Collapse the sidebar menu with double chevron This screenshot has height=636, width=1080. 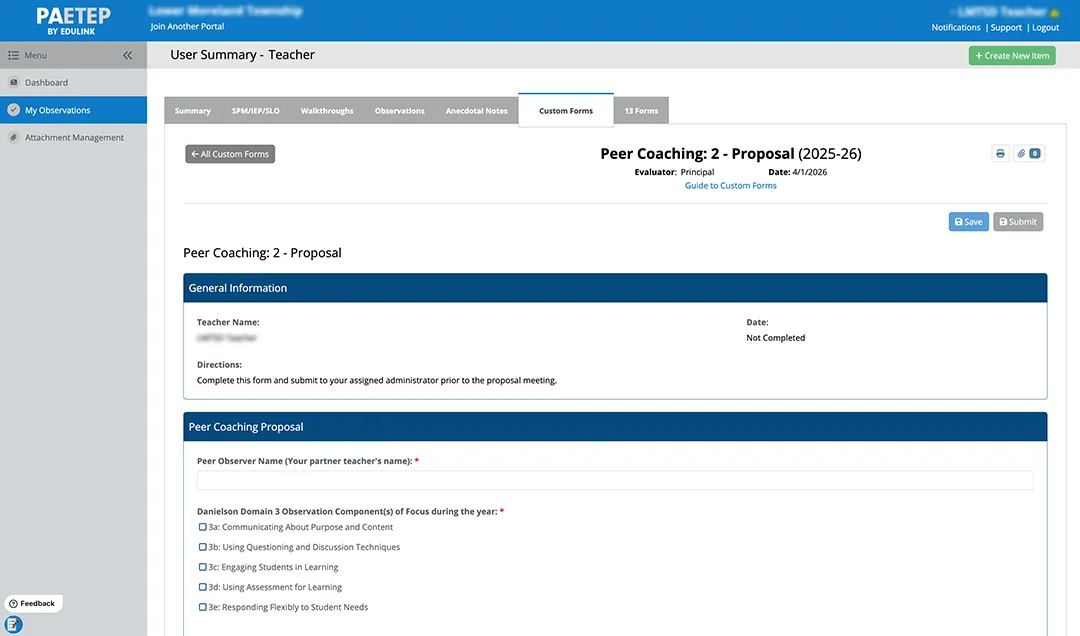(x=128, y=56)
